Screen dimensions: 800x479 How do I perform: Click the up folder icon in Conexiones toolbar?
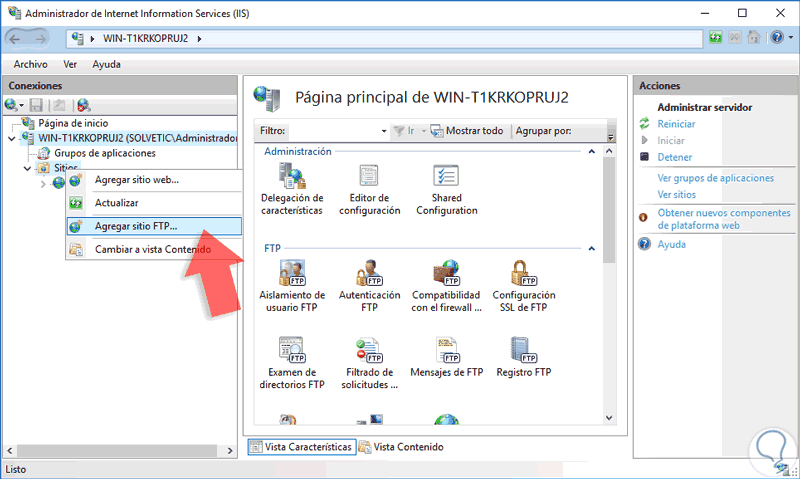tap(59, 105)
